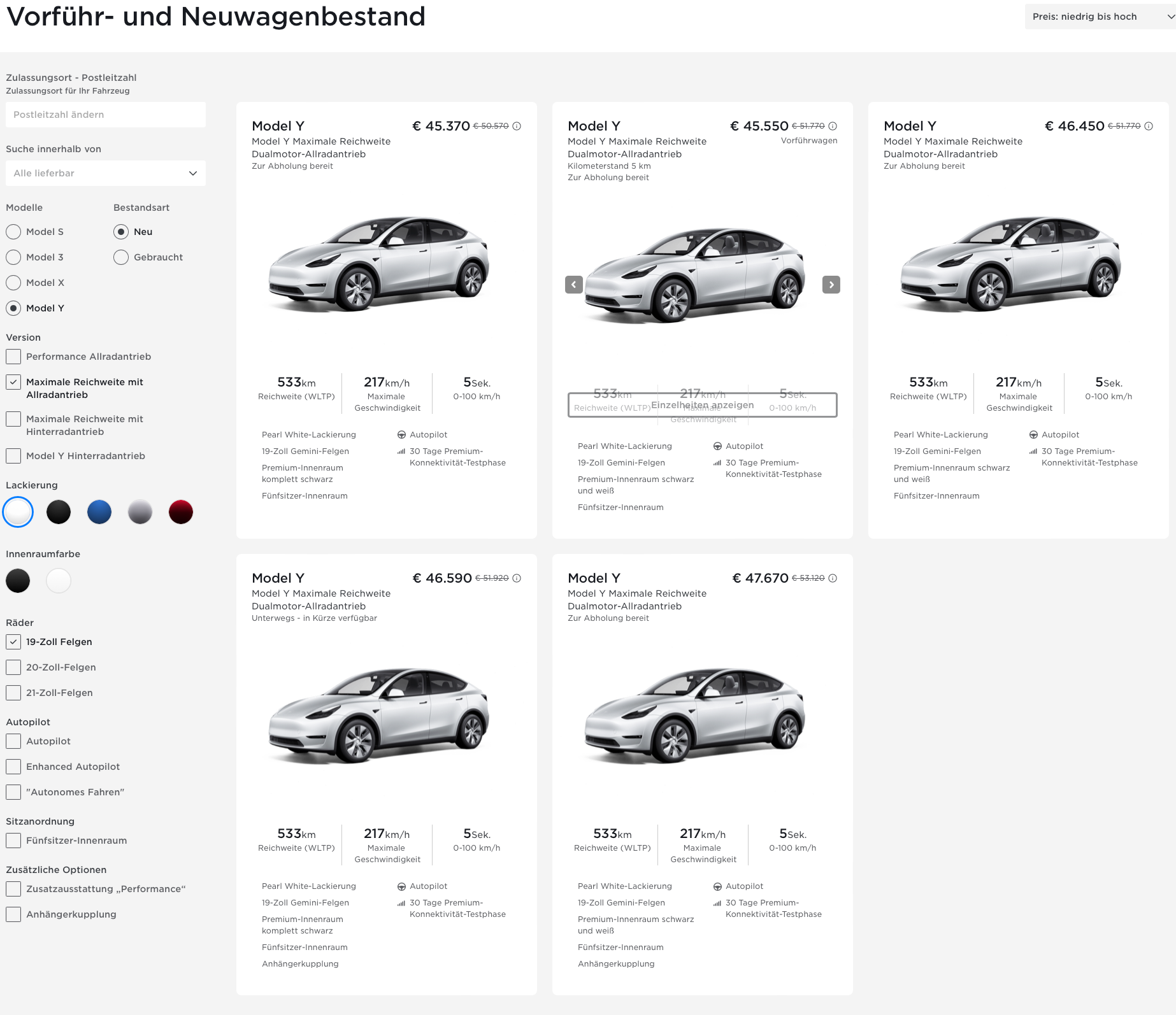1176x1015 pixels.
Task: Click Autopilot steering wheel icon in € 45.550 card
Action: 717,446
